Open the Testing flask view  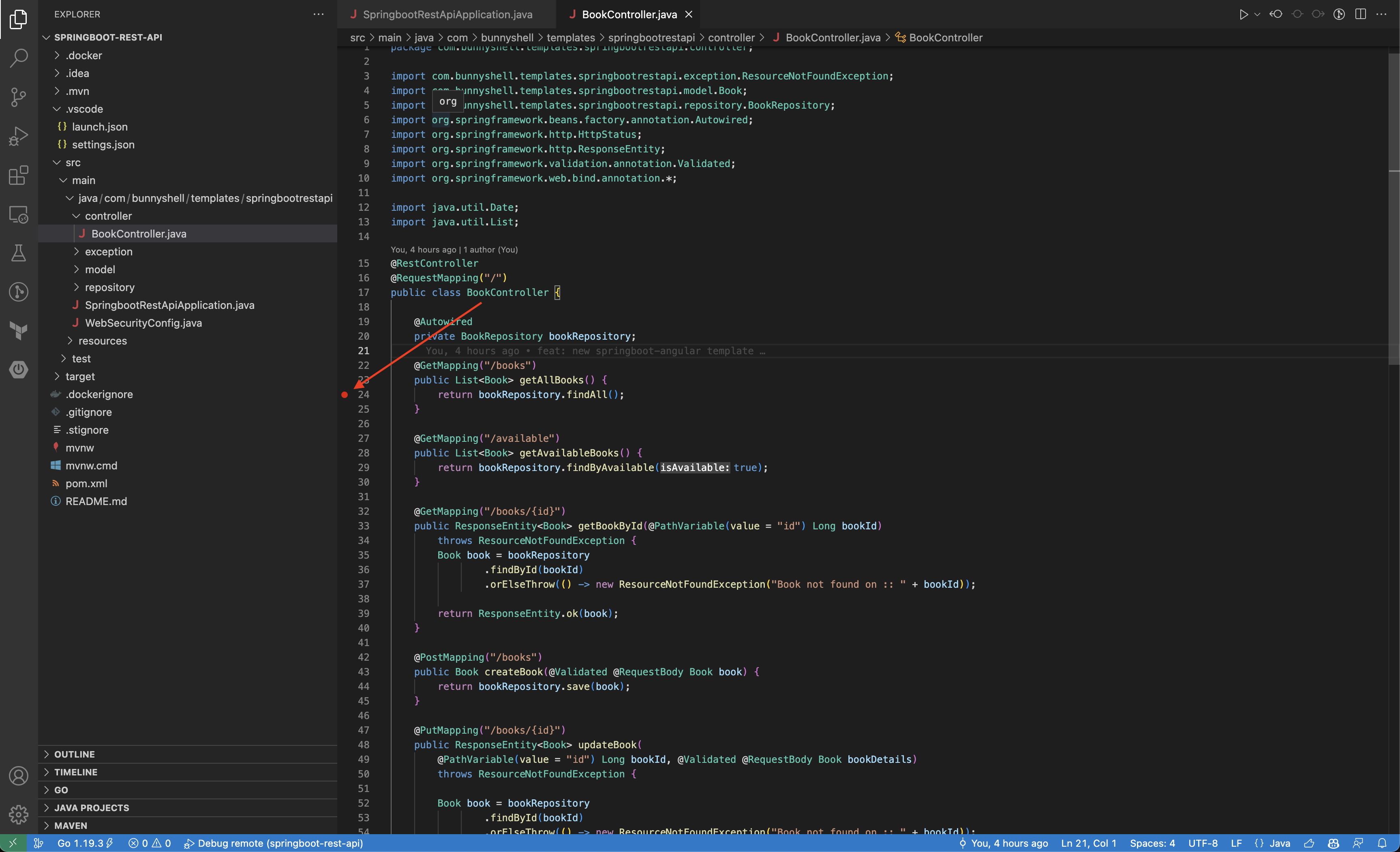click(x=19, y=253)
